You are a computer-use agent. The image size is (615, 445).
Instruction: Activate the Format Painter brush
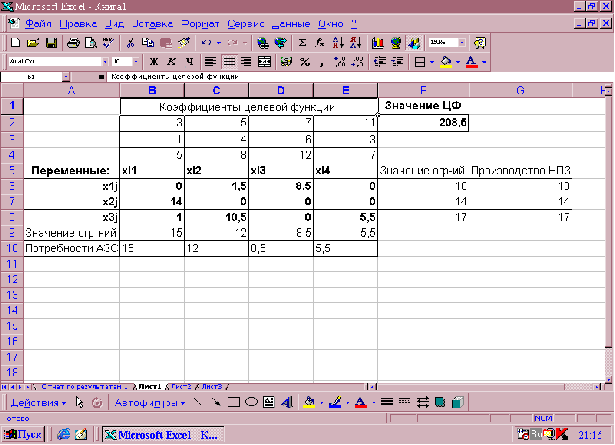point(184,43)
